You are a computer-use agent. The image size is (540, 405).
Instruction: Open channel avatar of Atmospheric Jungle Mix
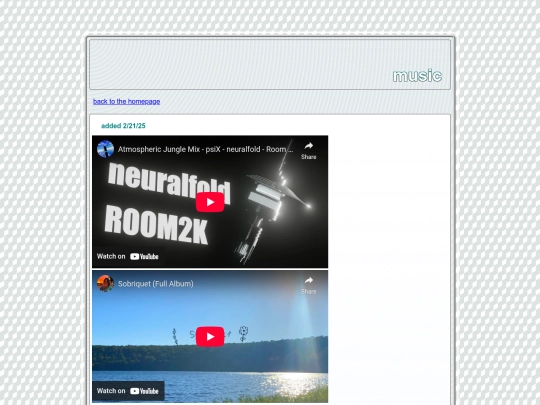click(x=105, y=149)
